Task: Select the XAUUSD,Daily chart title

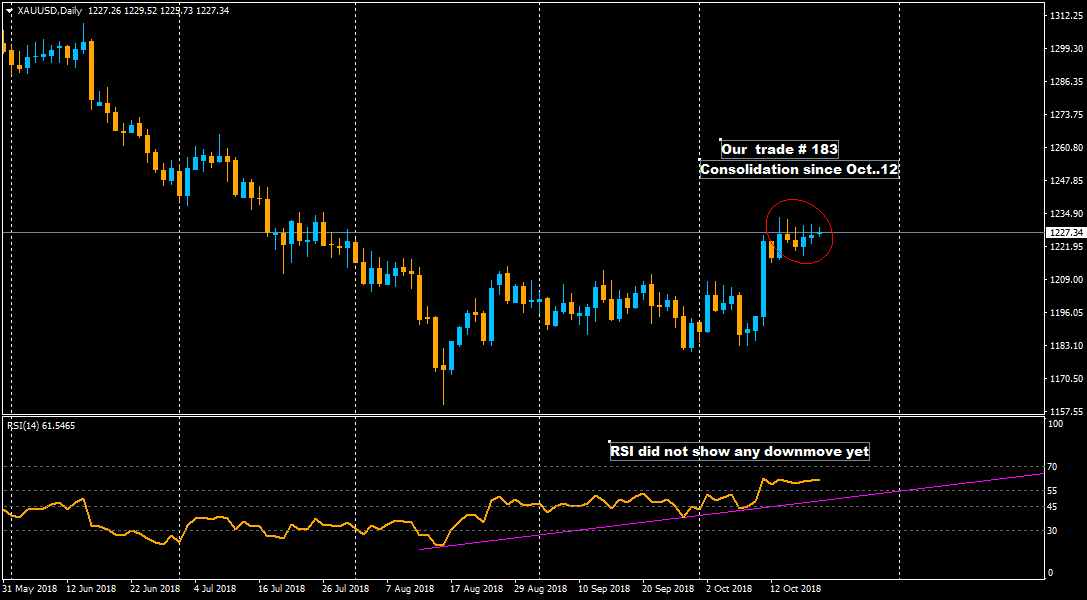Action: (50, 11)
